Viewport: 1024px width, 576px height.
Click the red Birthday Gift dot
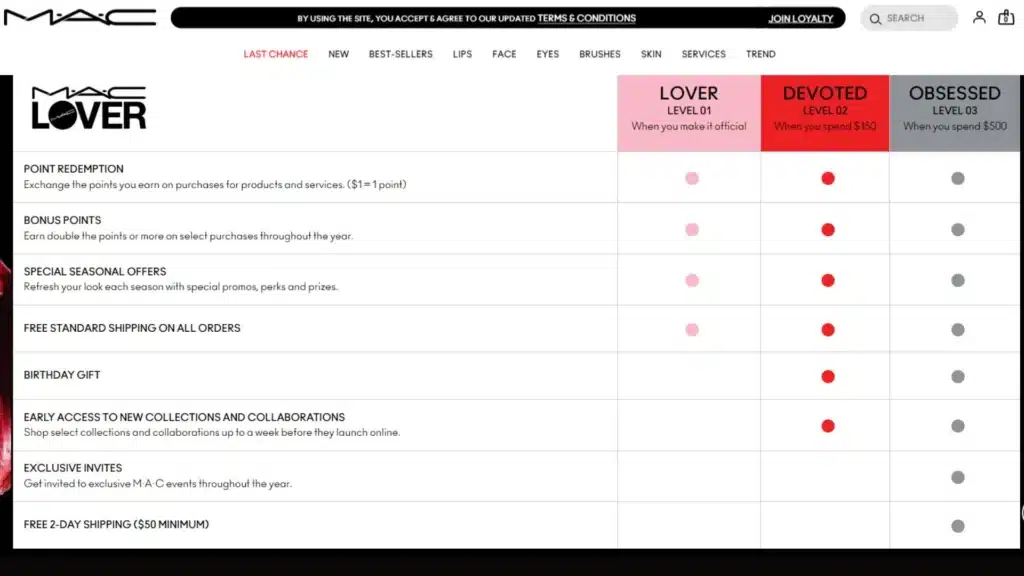[827, 376]
